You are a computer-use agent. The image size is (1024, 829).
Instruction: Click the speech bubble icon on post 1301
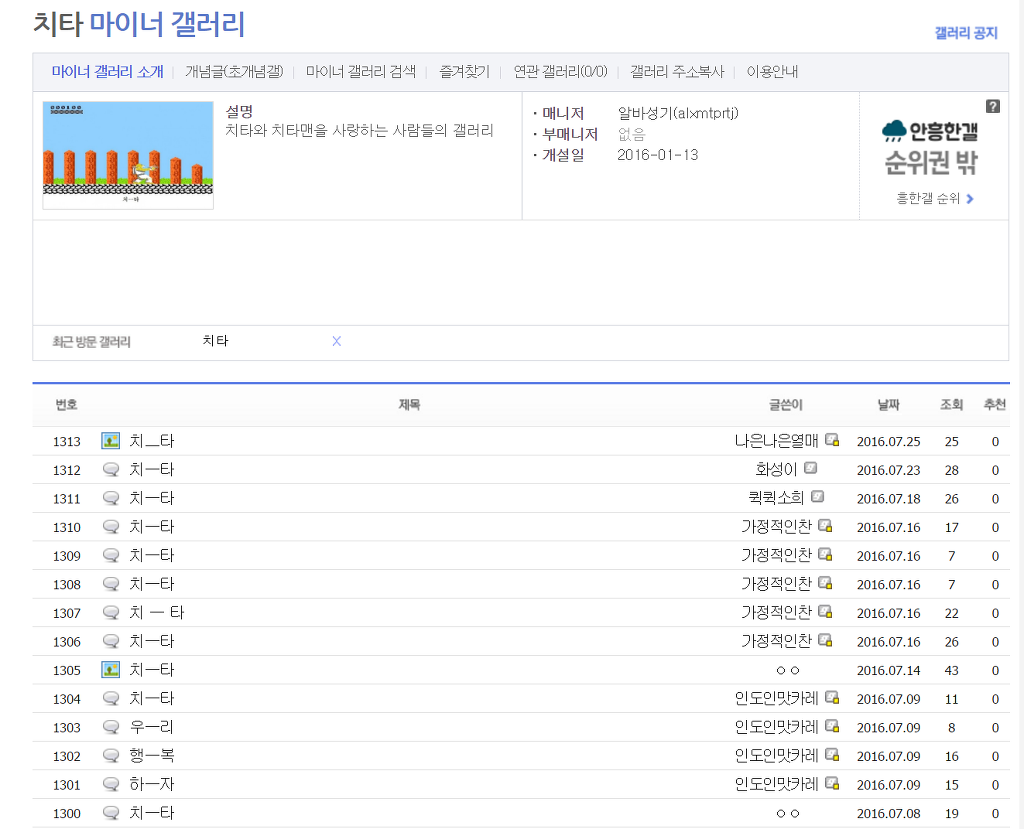click(x=111, y=785)
